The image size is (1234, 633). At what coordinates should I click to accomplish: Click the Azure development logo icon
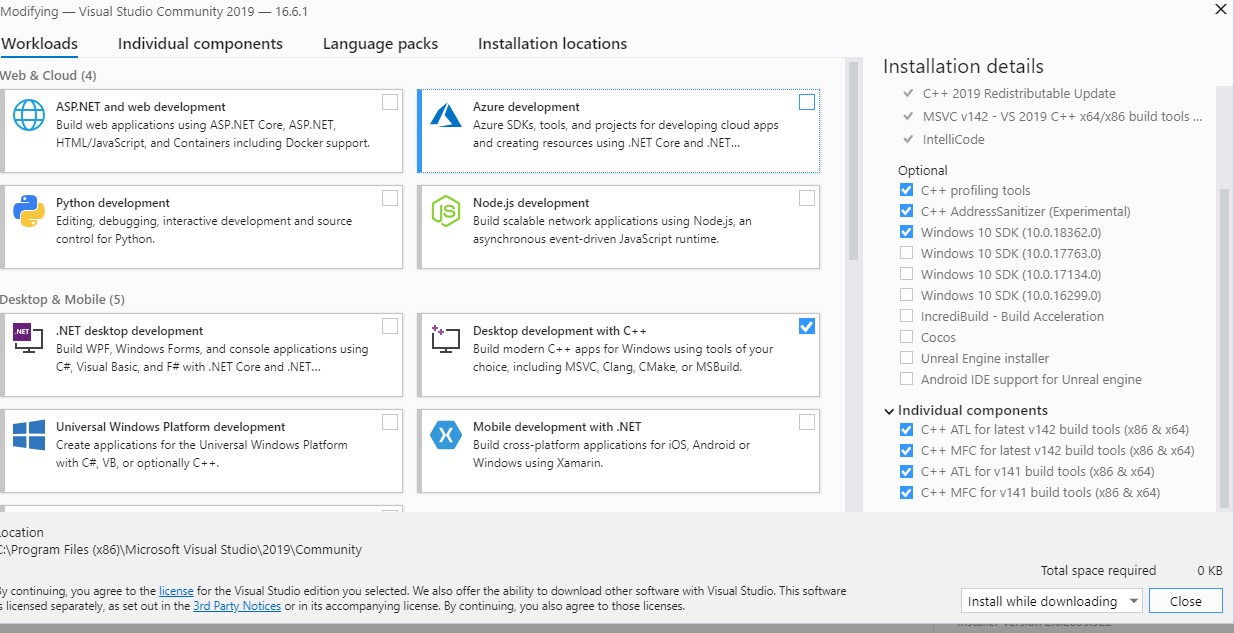coord(445,115)
